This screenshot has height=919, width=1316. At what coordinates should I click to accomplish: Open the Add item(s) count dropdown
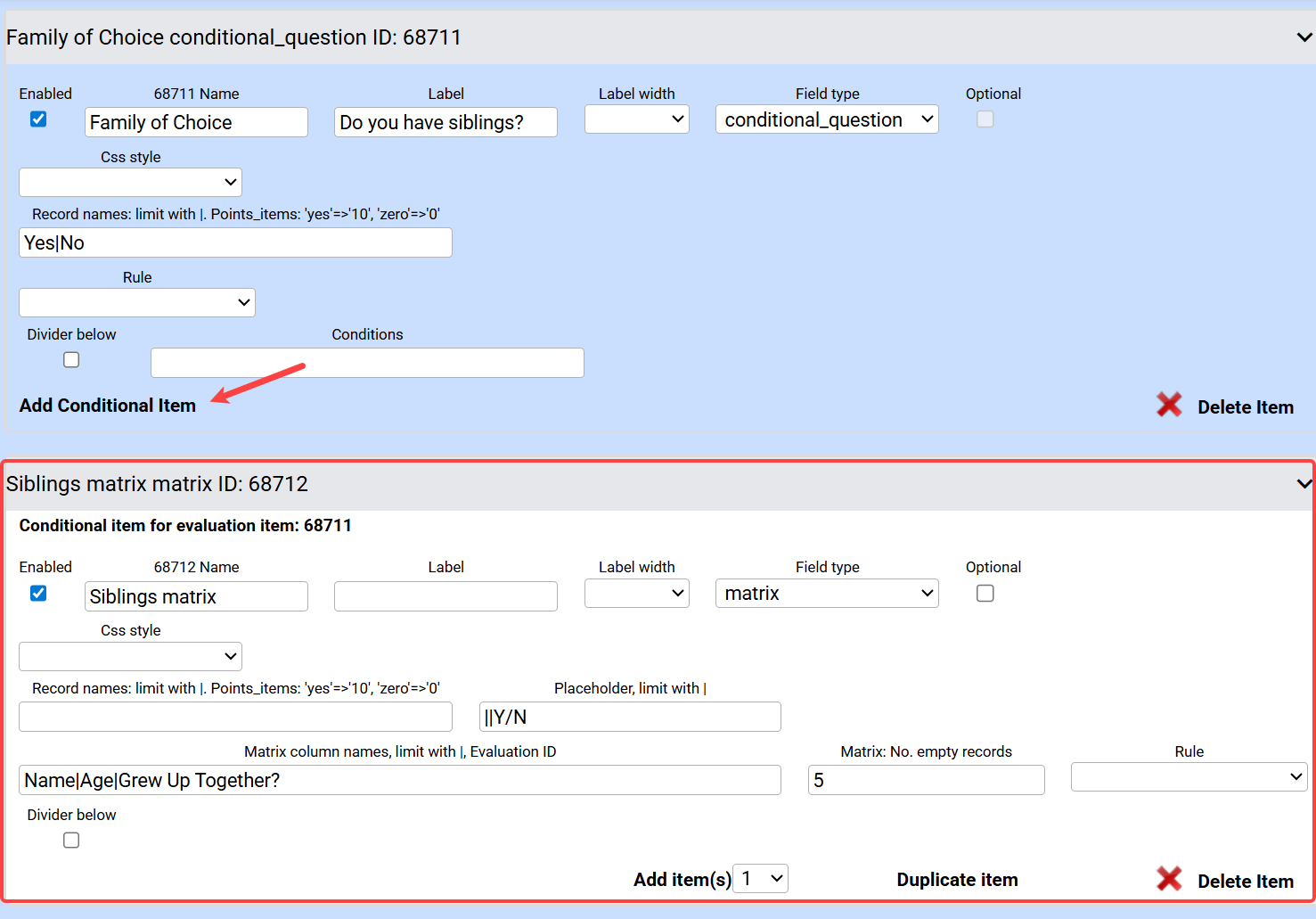[x=760, y=879]
